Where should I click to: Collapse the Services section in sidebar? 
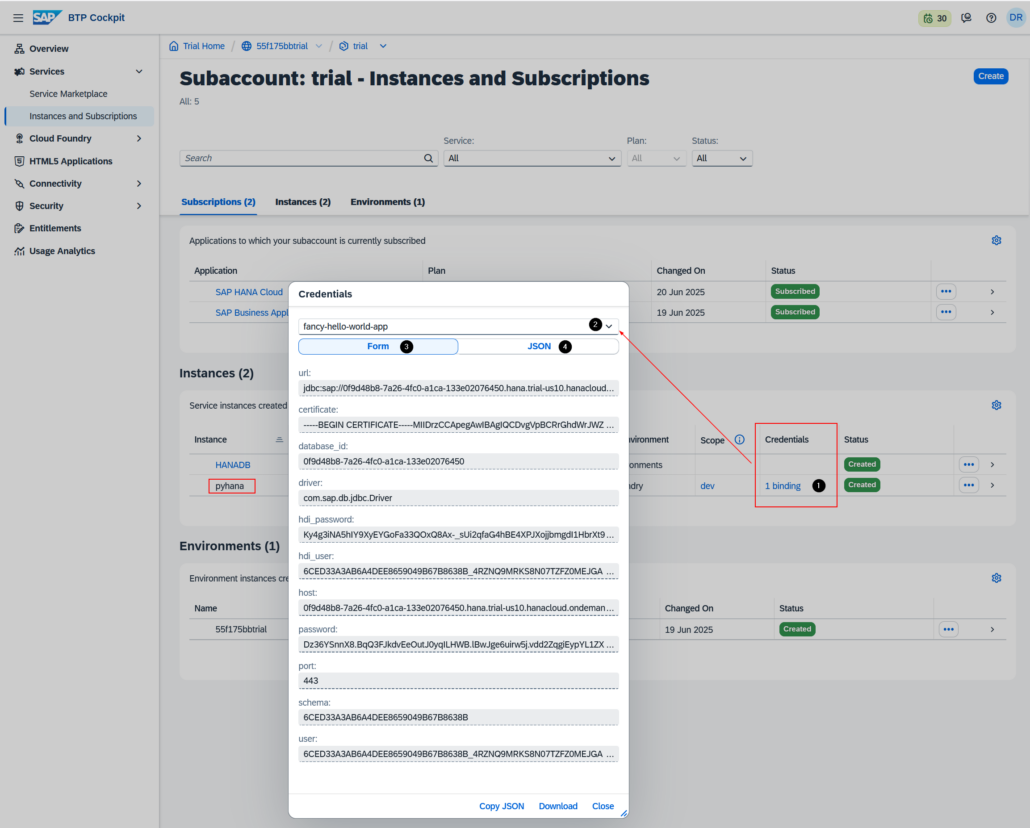pos(139,71)
